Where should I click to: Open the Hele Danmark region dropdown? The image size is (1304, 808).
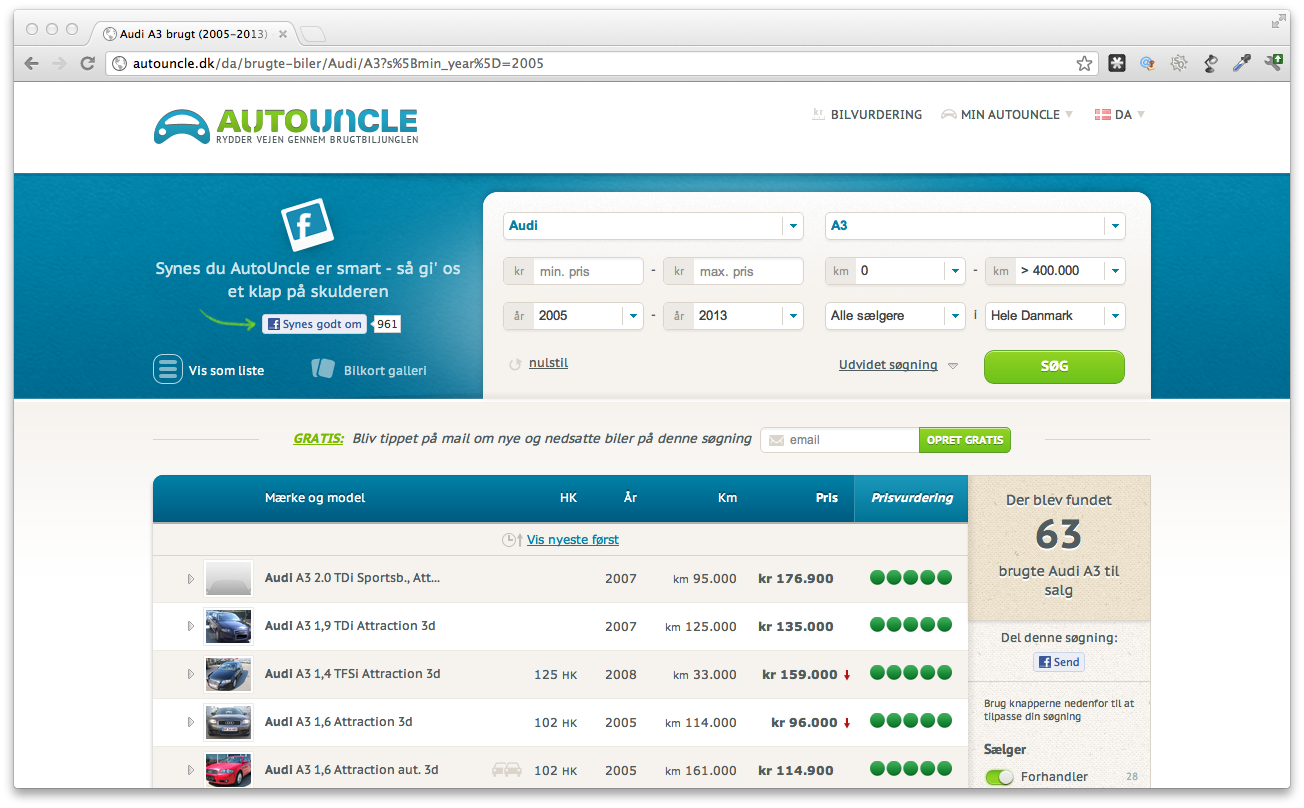pyautogui.click(x=1055, y=316)
